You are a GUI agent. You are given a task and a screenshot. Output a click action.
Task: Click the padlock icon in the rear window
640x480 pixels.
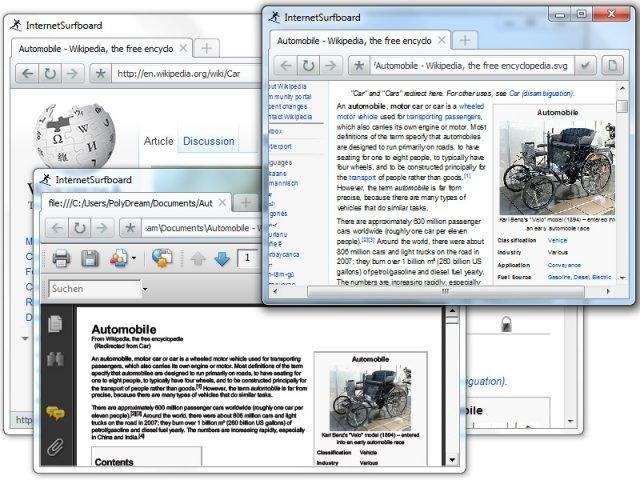coord(506,324)
